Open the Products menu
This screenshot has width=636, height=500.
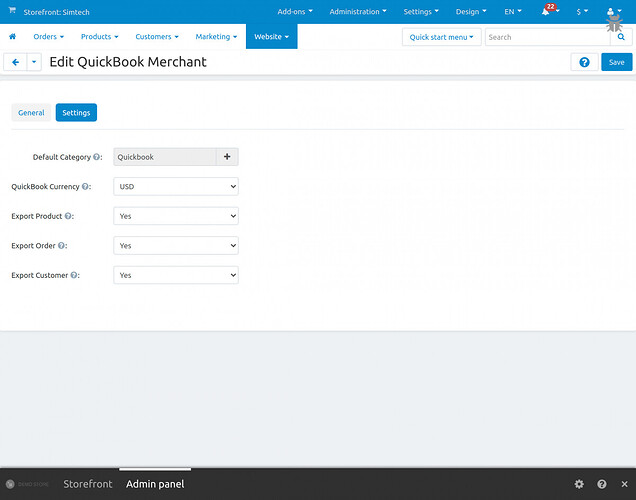[x=99, y=37]
